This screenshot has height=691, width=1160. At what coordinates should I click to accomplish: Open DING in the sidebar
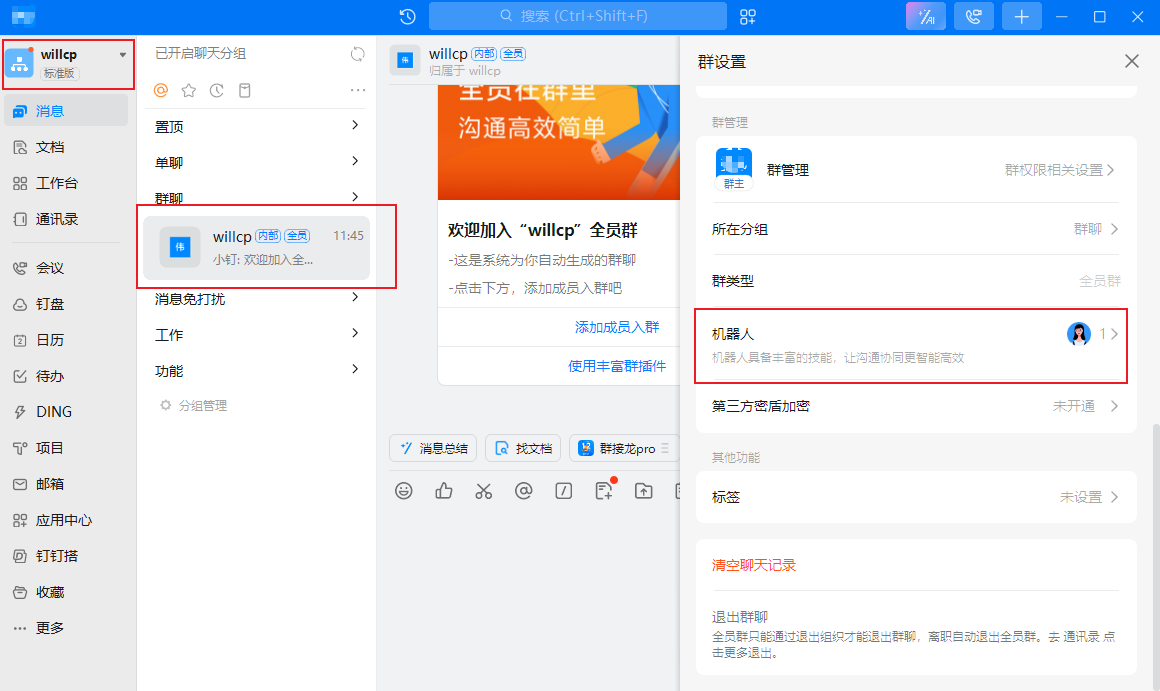tap(66, 412)
